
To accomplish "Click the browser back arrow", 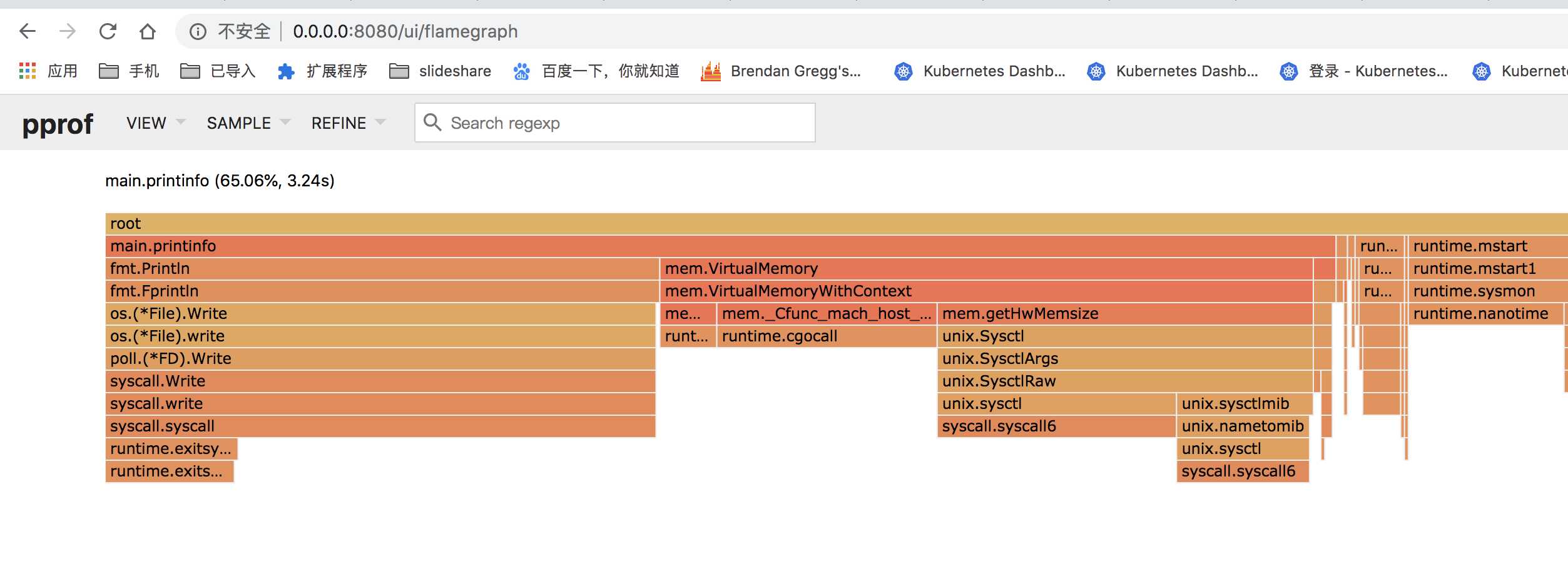I will [28, 31].
